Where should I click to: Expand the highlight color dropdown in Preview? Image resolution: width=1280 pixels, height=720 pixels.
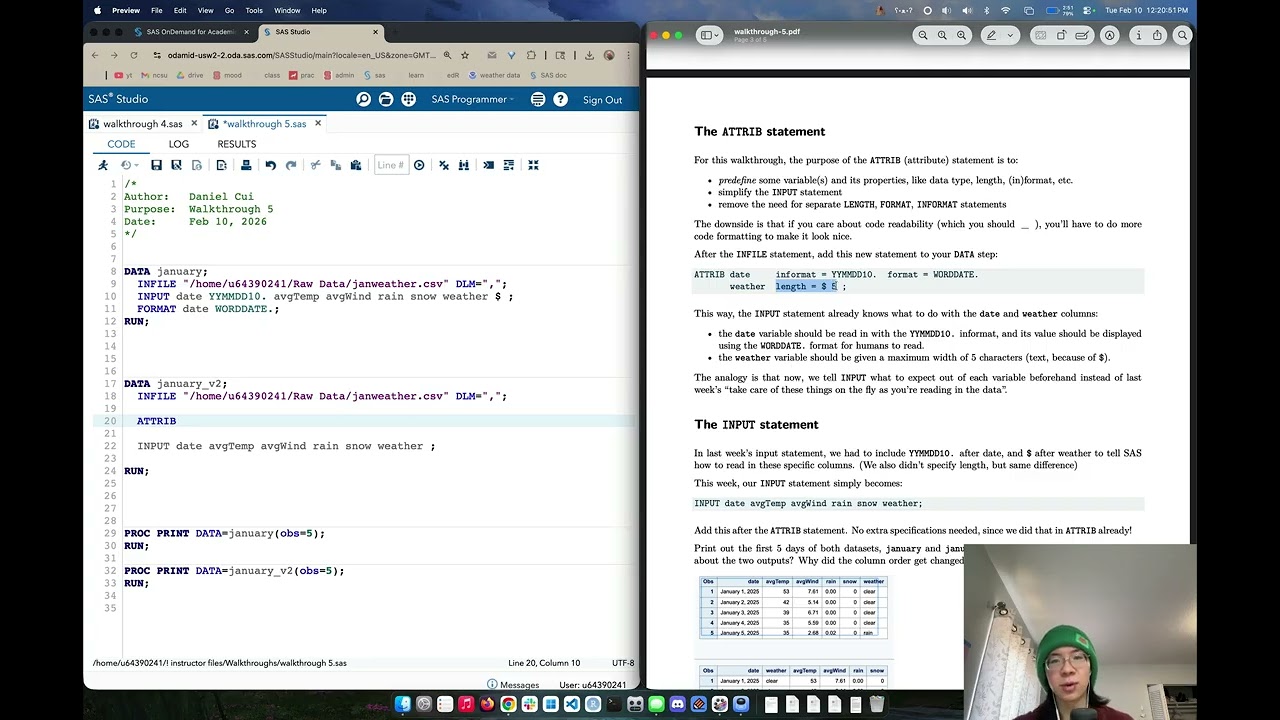(x=1010, y=35)
